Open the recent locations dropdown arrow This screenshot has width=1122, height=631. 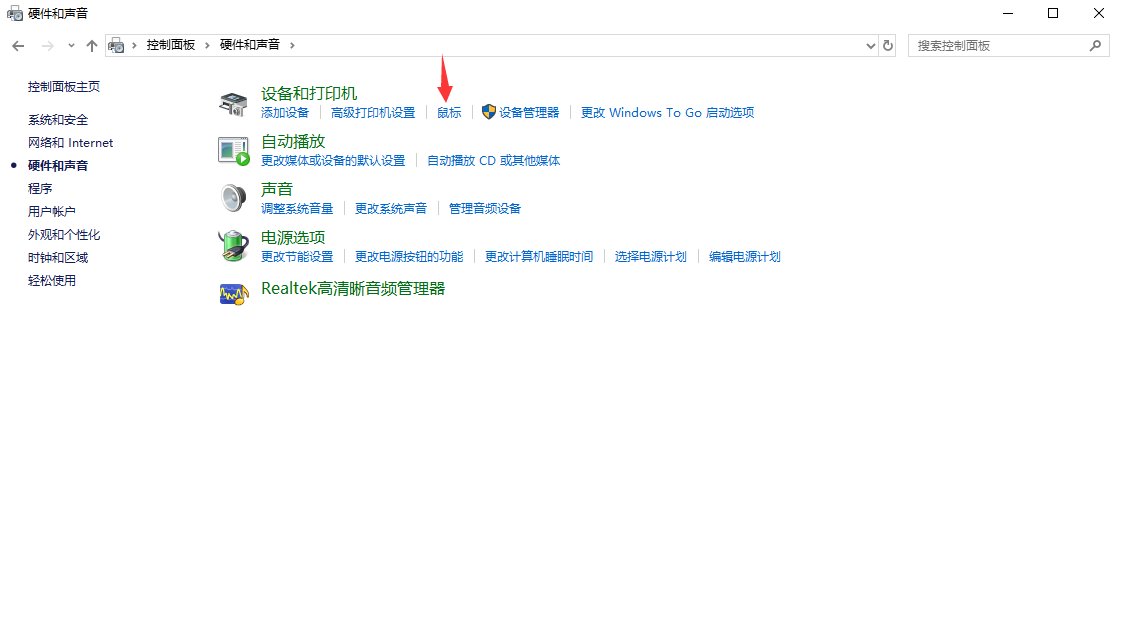[x=71, y=46]
